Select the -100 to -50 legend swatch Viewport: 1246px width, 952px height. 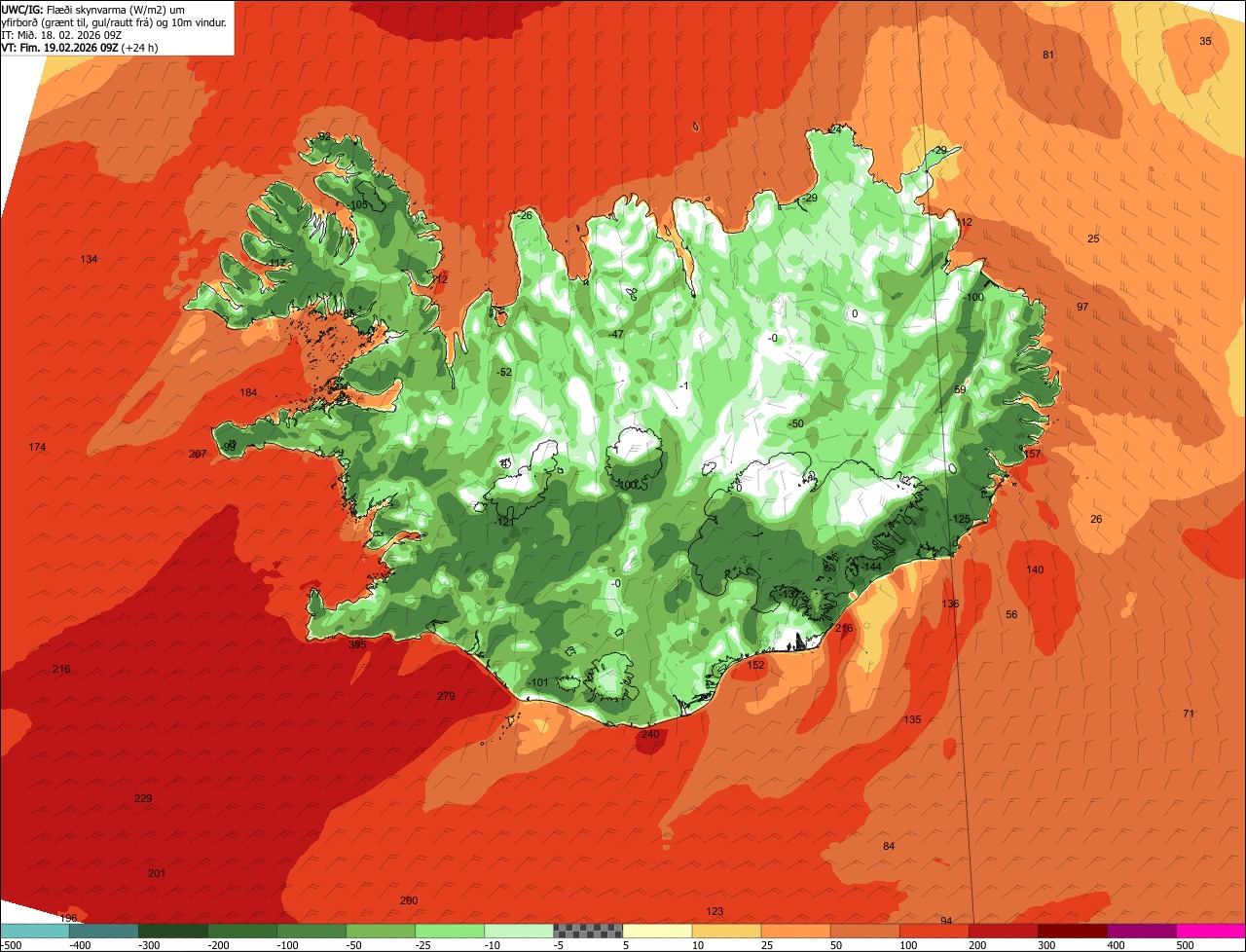[311, 931]
